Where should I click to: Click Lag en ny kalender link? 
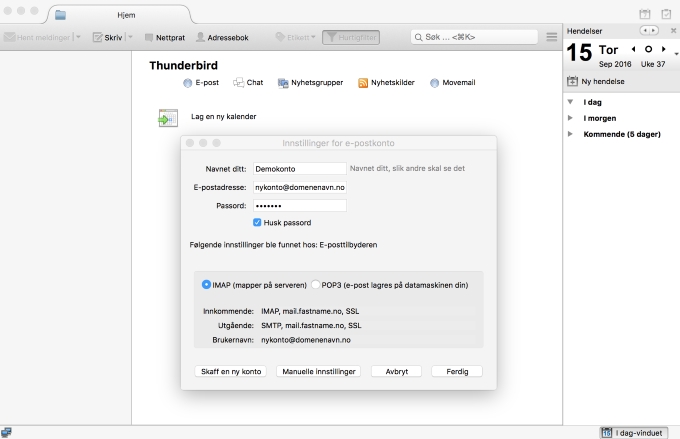click(x=224, y=117)
